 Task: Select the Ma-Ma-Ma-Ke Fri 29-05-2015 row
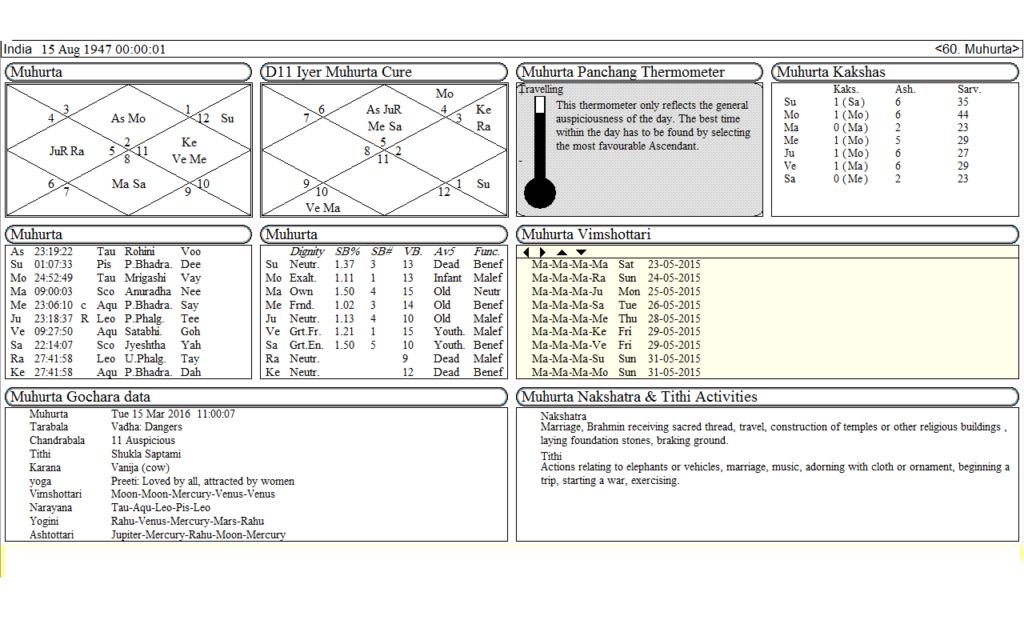616,332
